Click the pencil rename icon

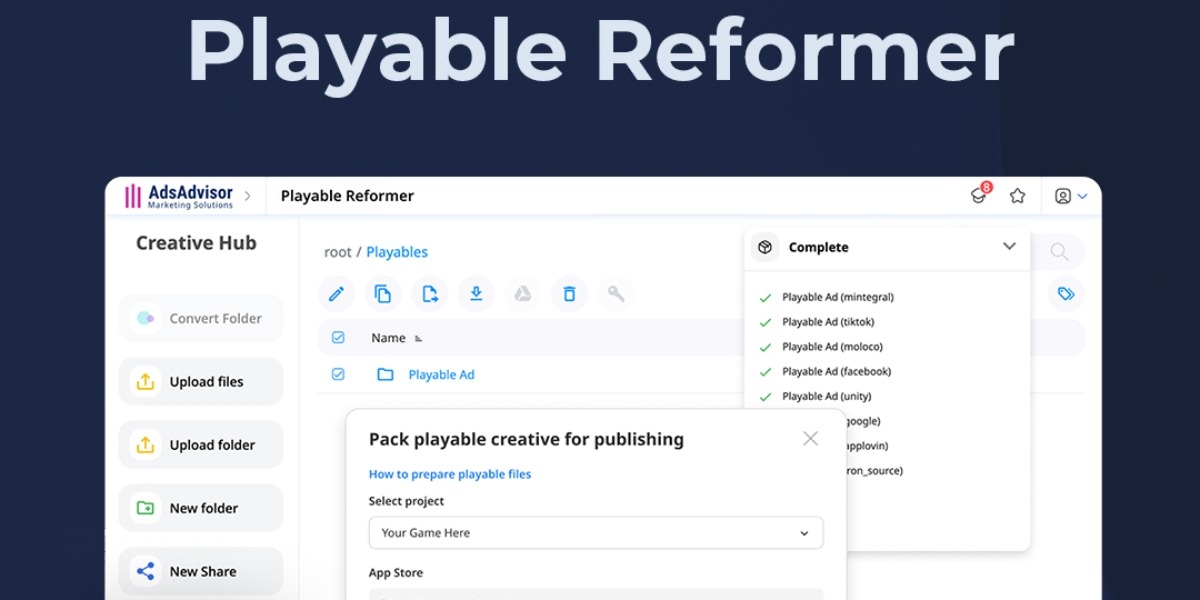coord(336,294)
